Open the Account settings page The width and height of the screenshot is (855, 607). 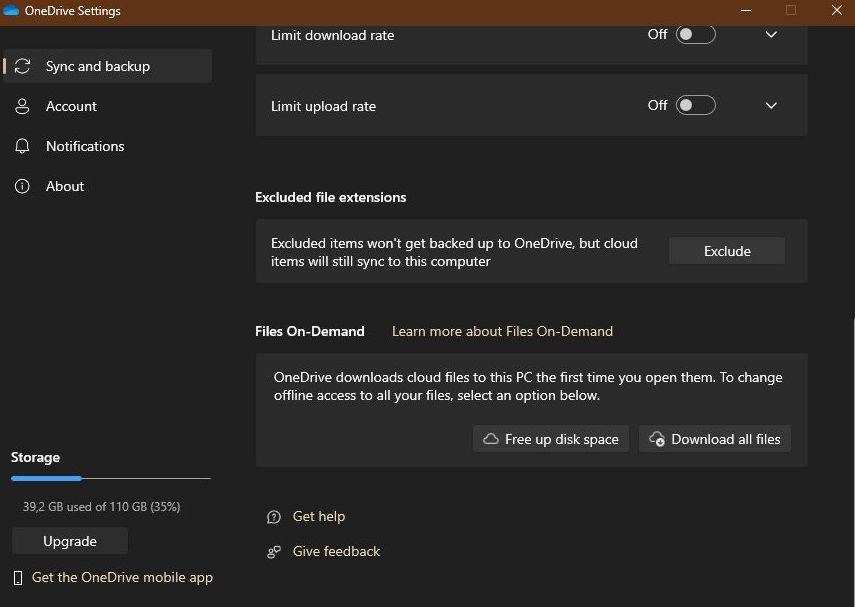(71, 106)
